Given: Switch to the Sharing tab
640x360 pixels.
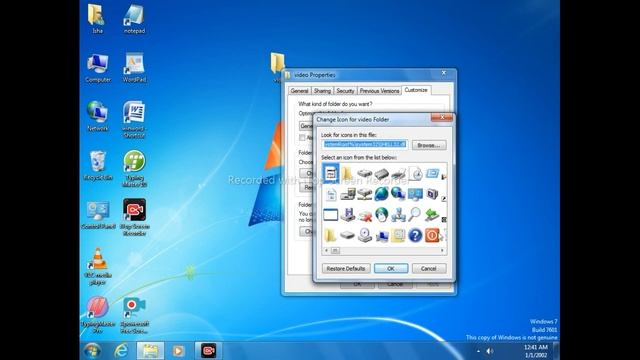Looking at the screenshot, I should (x=322, y=91).
